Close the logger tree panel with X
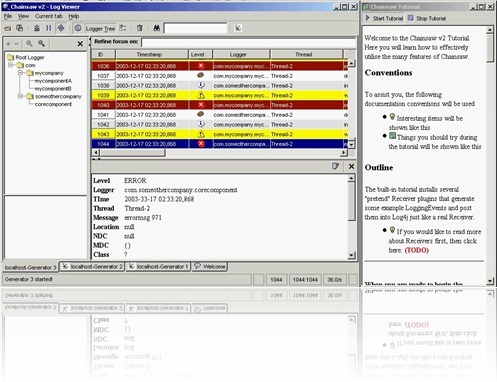The image size is (497, 382). (x=80, y=44)
